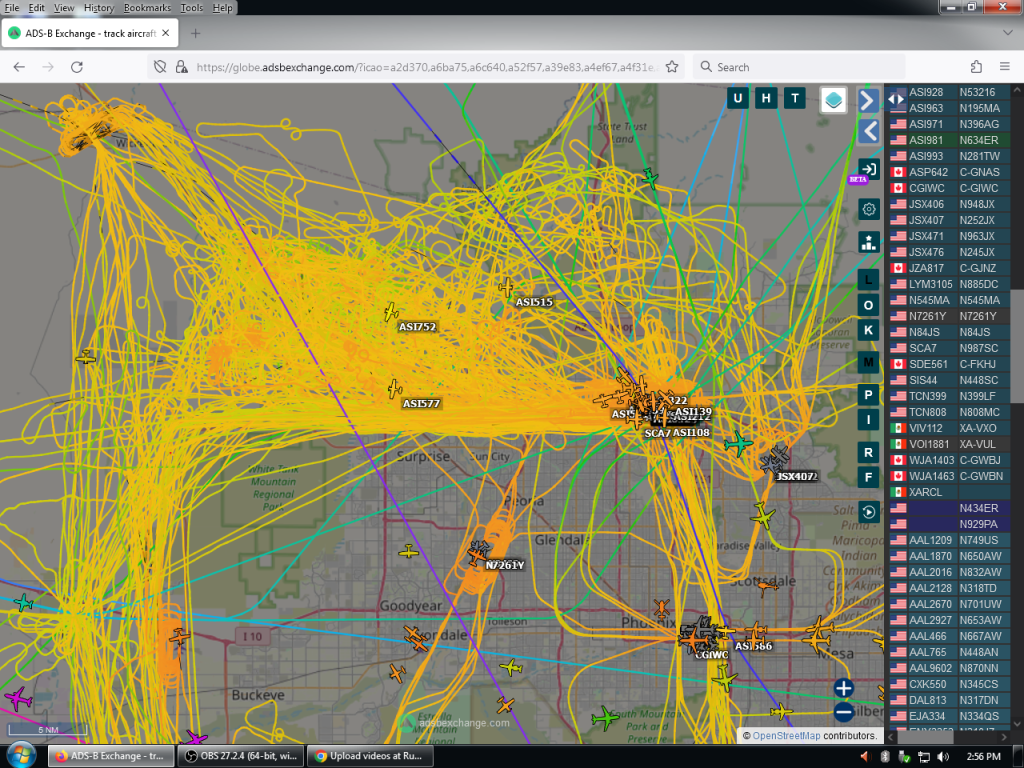Start history replay playback icon
Image resolution: width=1024 pixels, height=768 pixels.
[x=868, y=511]
